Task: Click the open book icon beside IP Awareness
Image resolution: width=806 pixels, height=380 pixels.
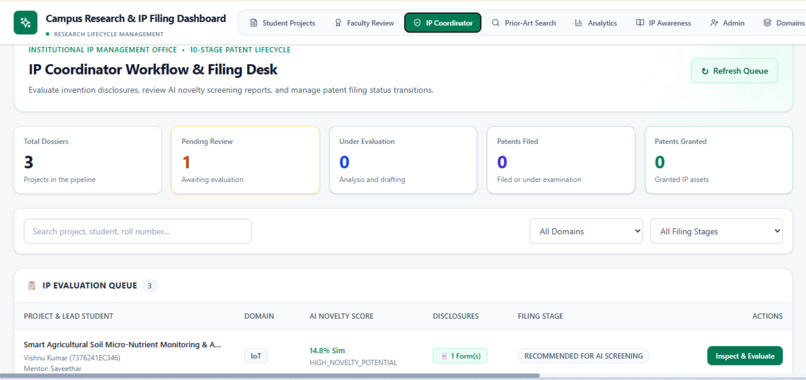Action: tap(639, 23)
